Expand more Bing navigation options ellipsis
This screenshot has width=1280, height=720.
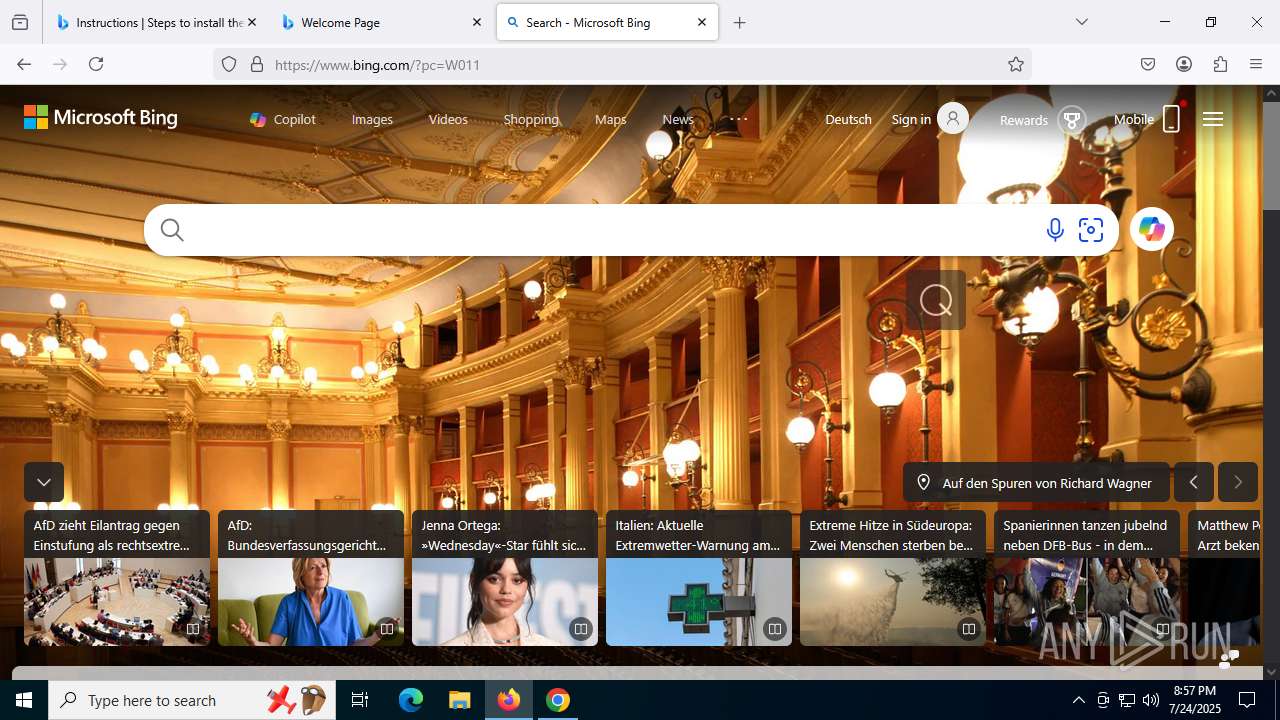[x=738, y=119]
